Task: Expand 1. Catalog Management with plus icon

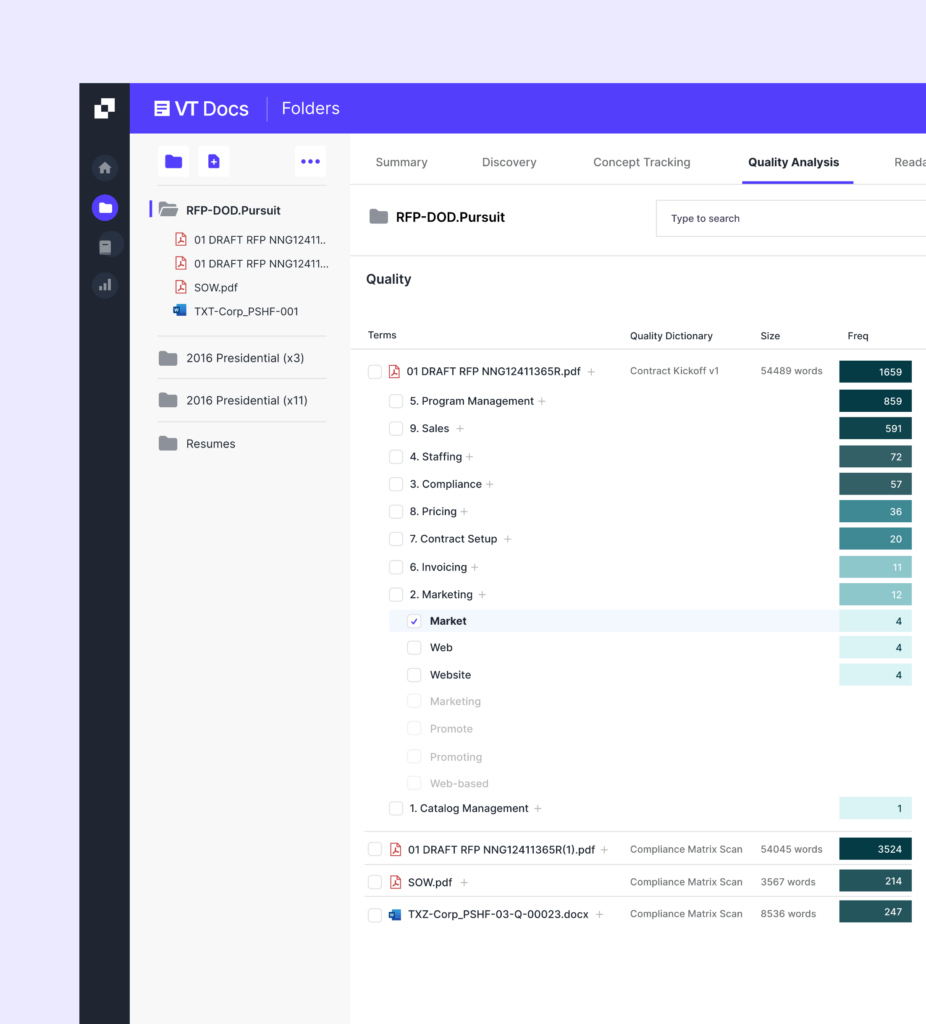Action: point(538,809)
